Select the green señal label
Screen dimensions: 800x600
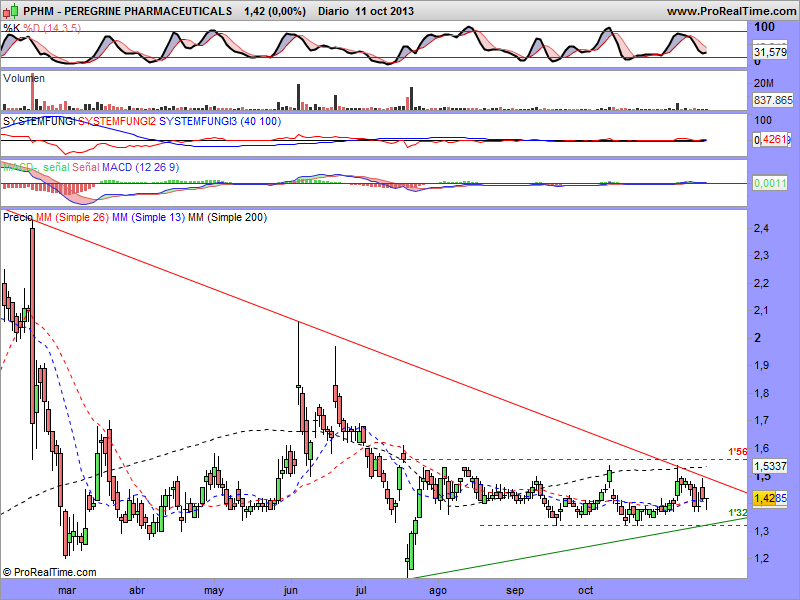[x=56, y=167]
